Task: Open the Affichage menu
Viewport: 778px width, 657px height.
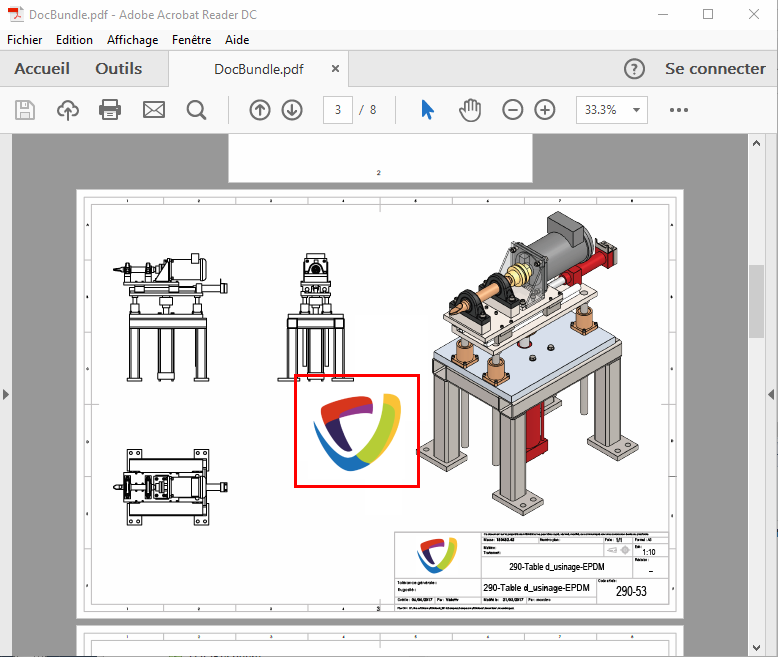Action: point(132,40)
